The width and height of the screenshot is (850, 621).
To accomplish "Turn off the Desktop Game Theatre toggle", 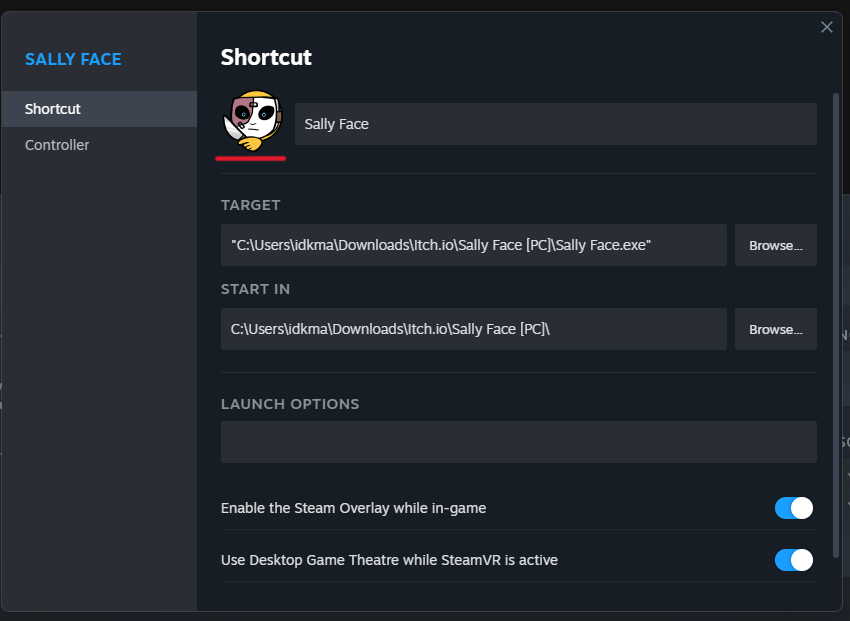I will point(794,560).
